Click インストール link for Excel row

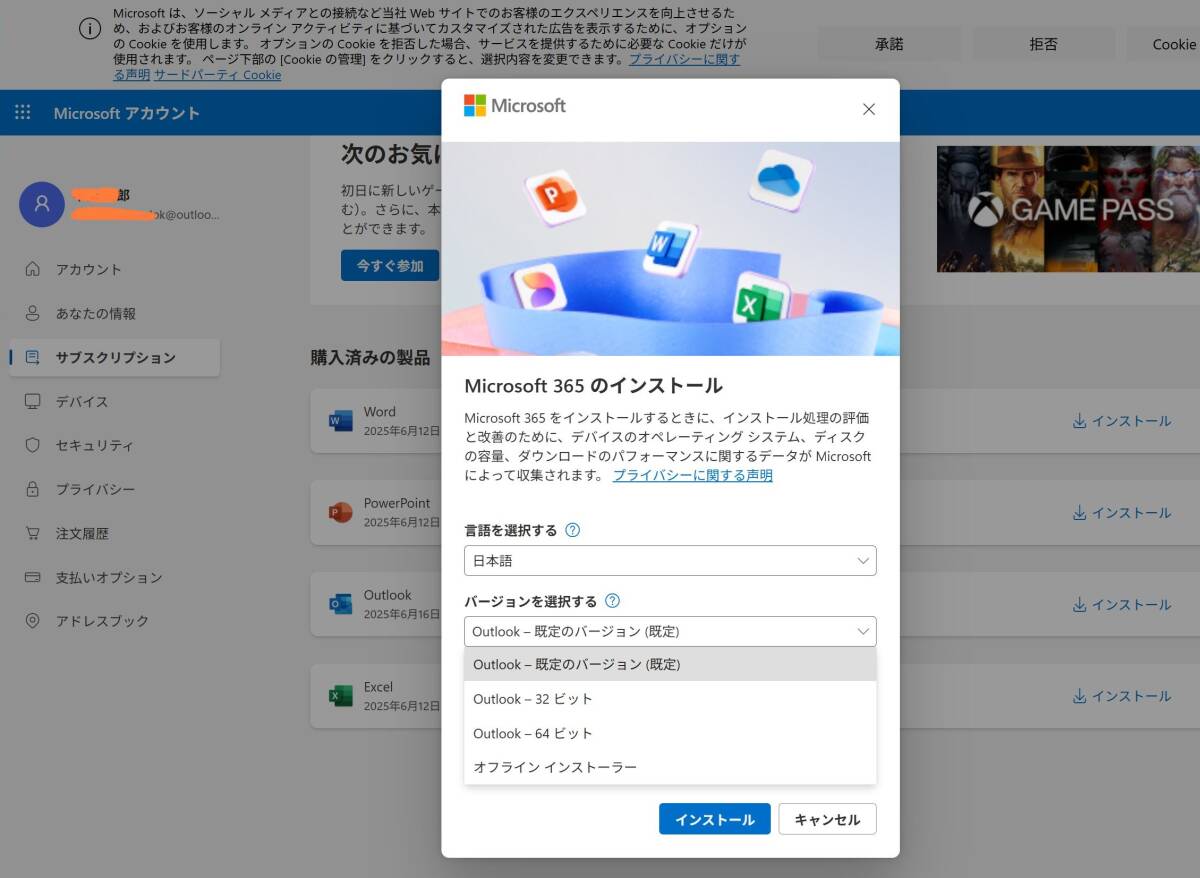coord(1121,696)
